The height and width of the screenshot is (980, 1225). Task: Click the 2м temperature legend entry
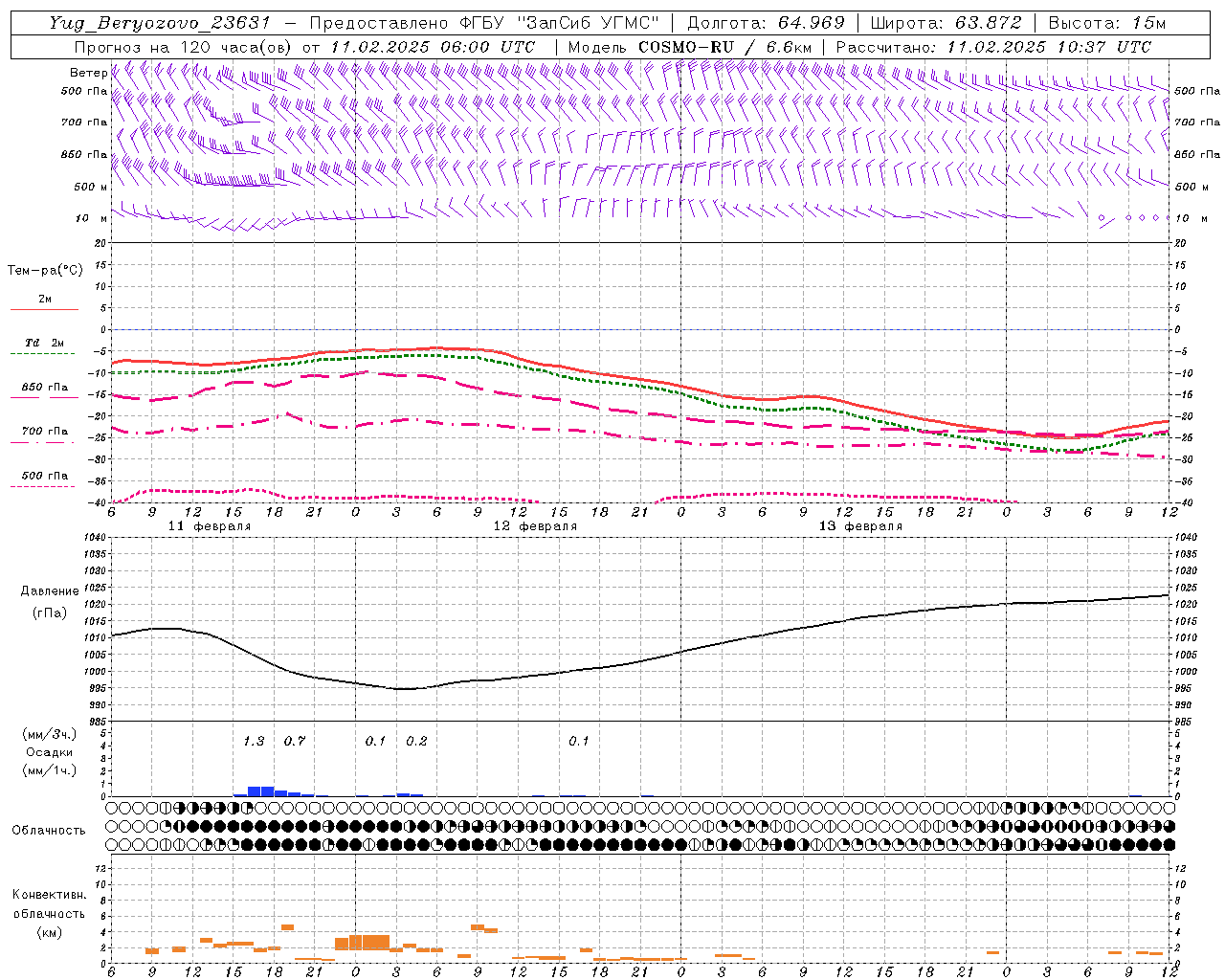click(x=45, y=300)
